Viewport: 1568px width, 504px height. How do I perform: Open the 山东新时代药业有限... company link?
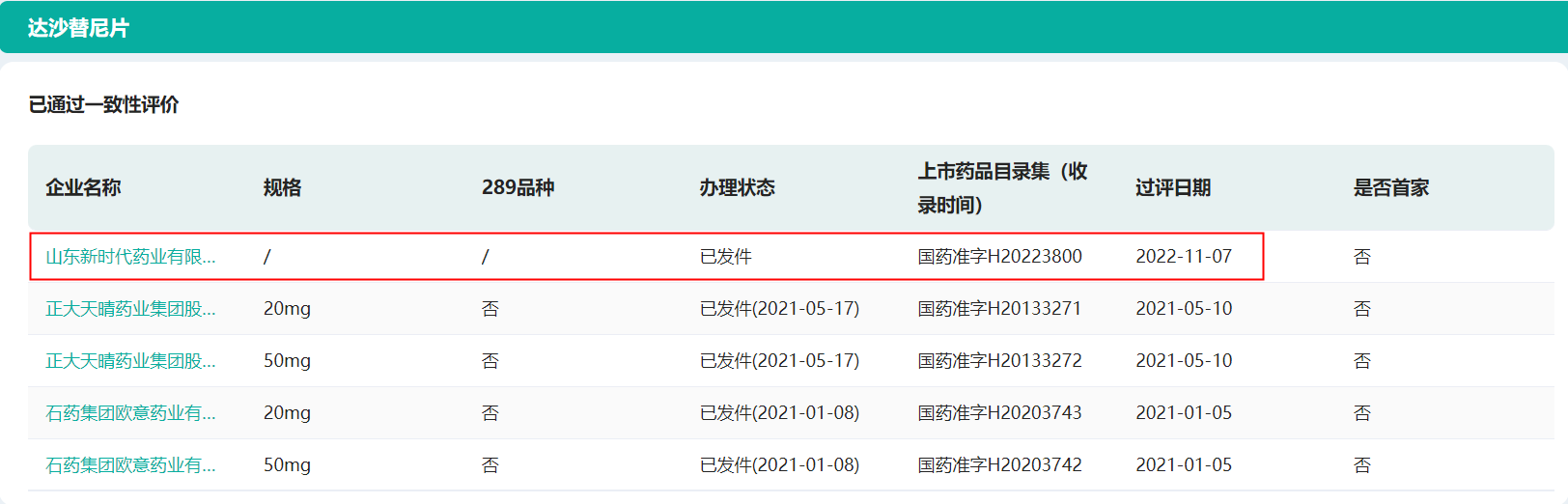click(x=130, y=257)
